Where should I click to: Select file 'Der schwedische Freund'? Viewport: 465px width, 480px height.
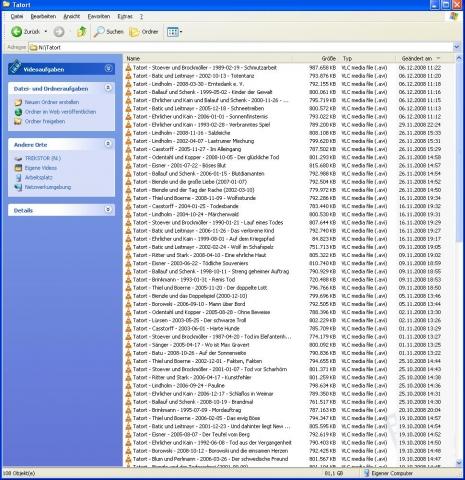tap(211, 459)
